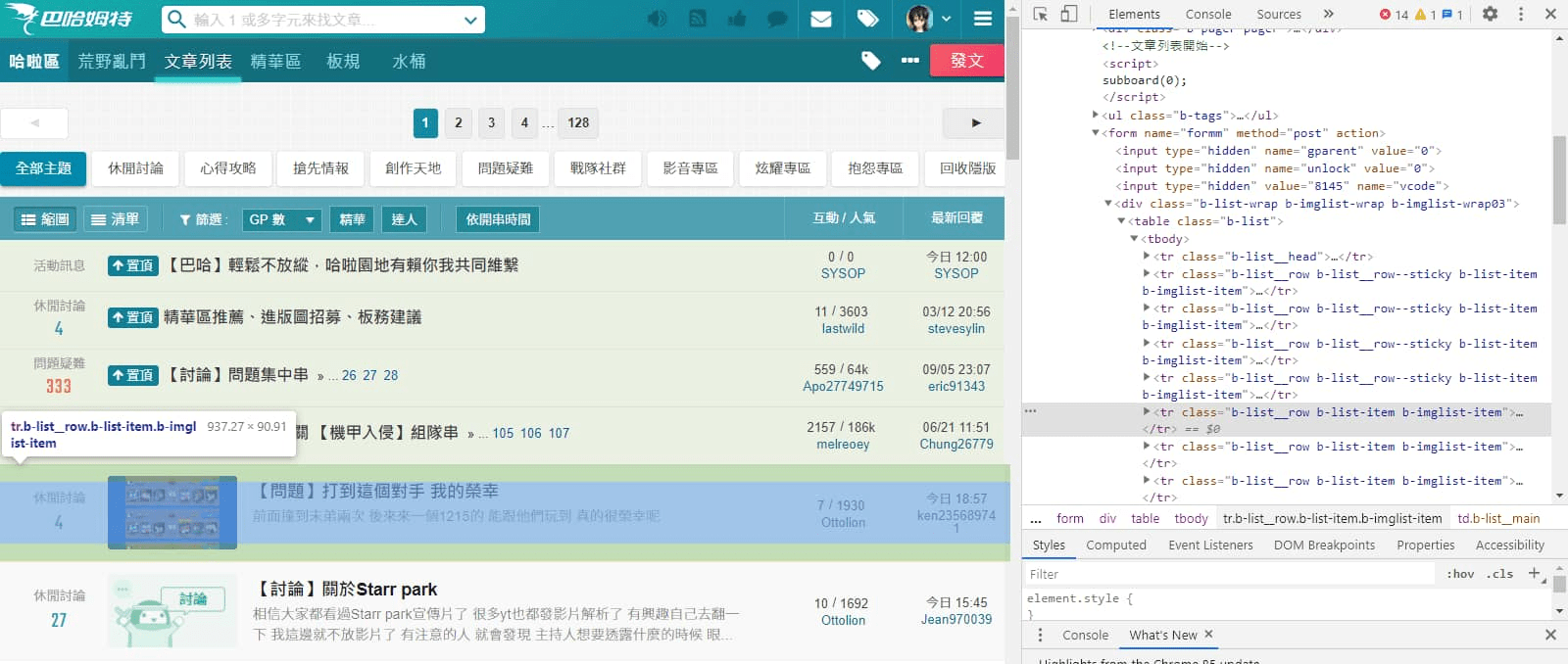1568x664 pixels.
Task: Open page 107 of 機甲入侵 thread
Action: 559,433
